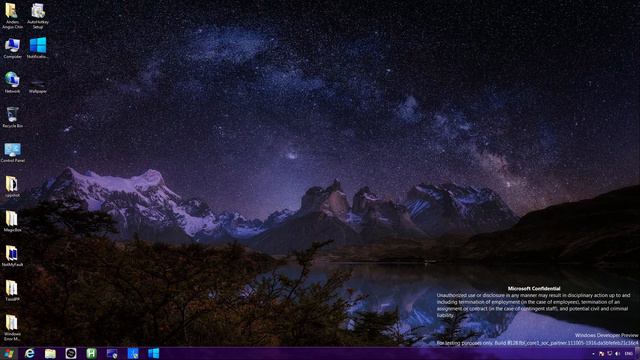Open the network status tray icon

(x=609, y=354)
